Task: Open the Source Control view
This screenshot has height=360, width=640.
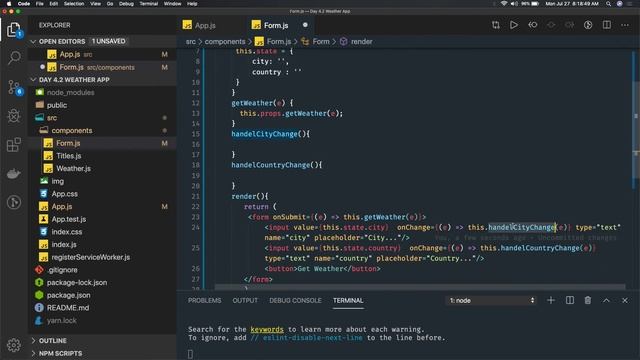Action: click(14, 87)
